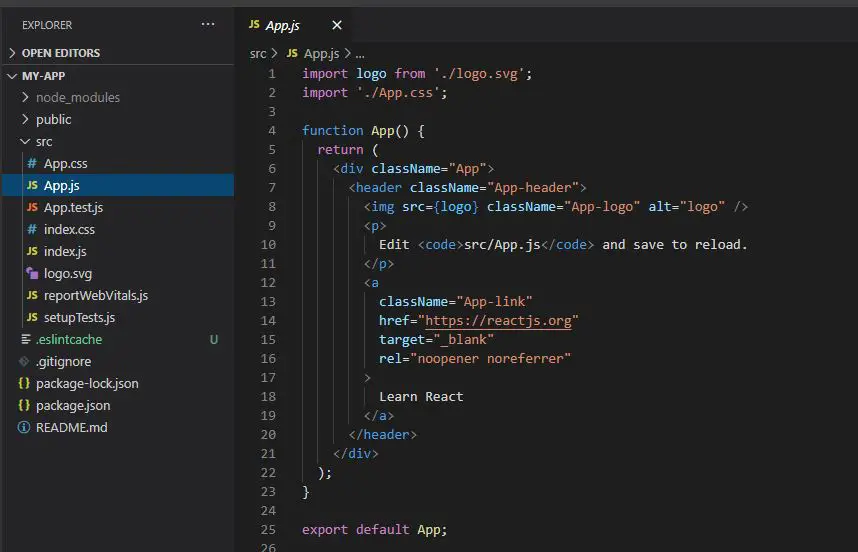This screenshot has width=858, height=552.
Task: Click the JS icon next to App.test.js
Action: pos(32,208)
